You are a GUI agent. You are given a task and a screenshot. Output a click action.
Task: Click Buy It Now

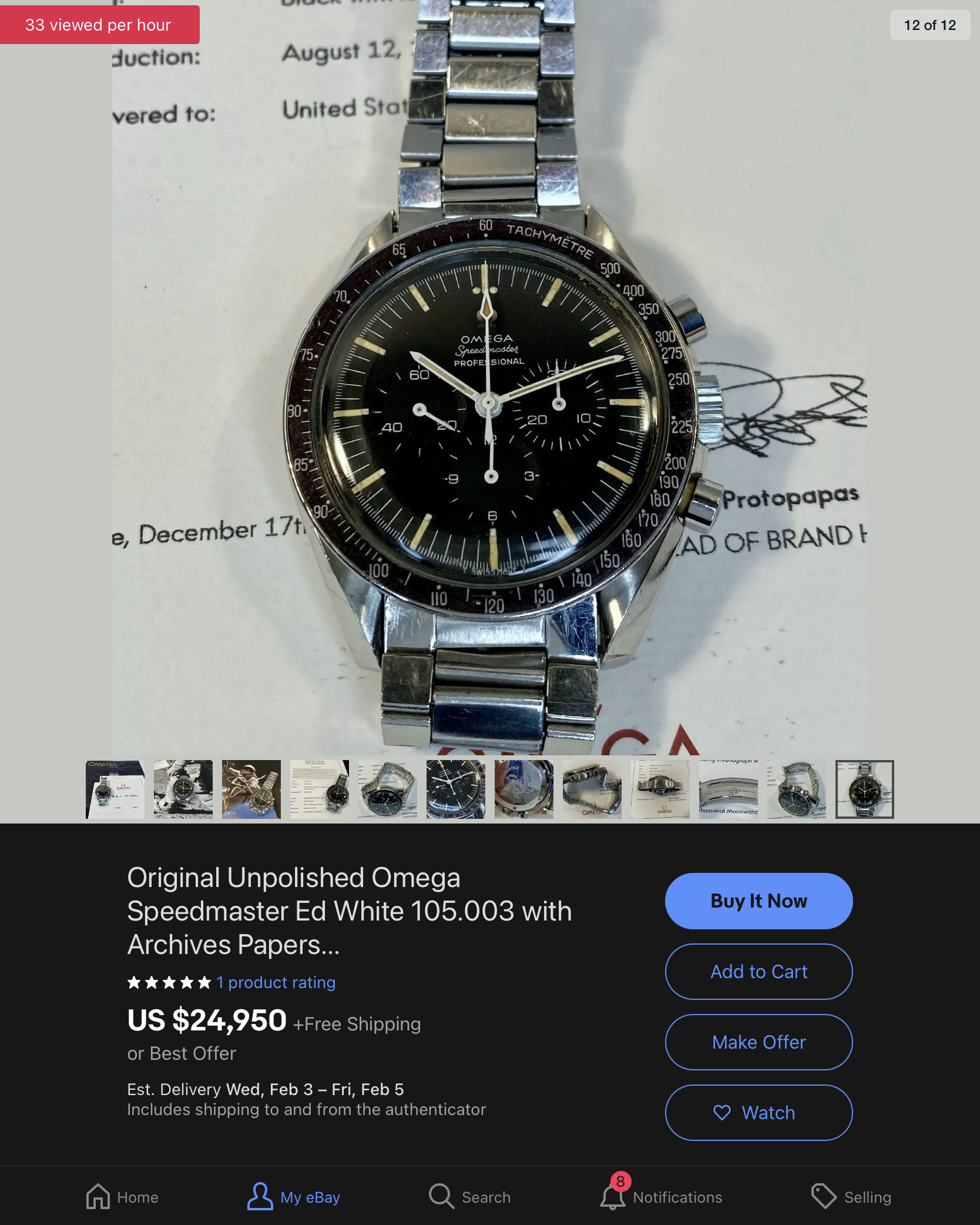[x=759, y=901]
